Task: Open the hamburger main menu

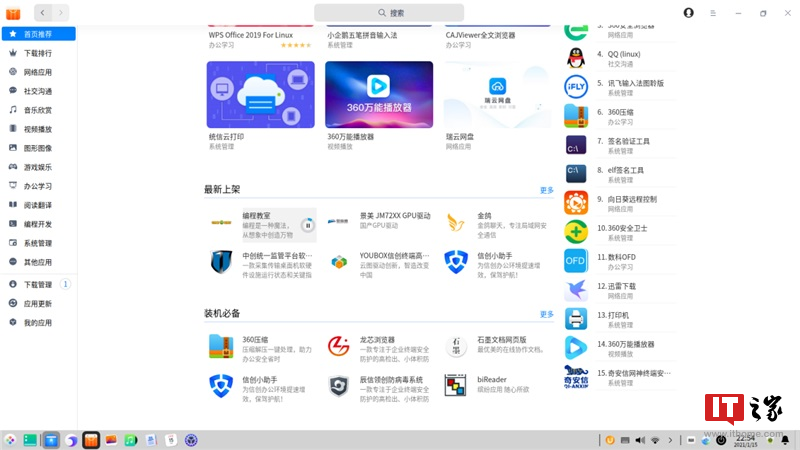Action: click(x=713, y=13)
